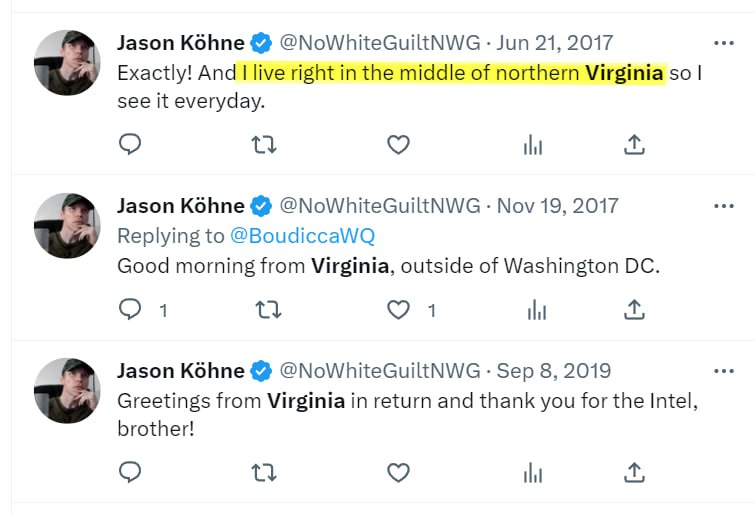Retweet the Jun 21, 2017 tweet
The height and width of the screenshot is (516, 755).
[264, 144]
